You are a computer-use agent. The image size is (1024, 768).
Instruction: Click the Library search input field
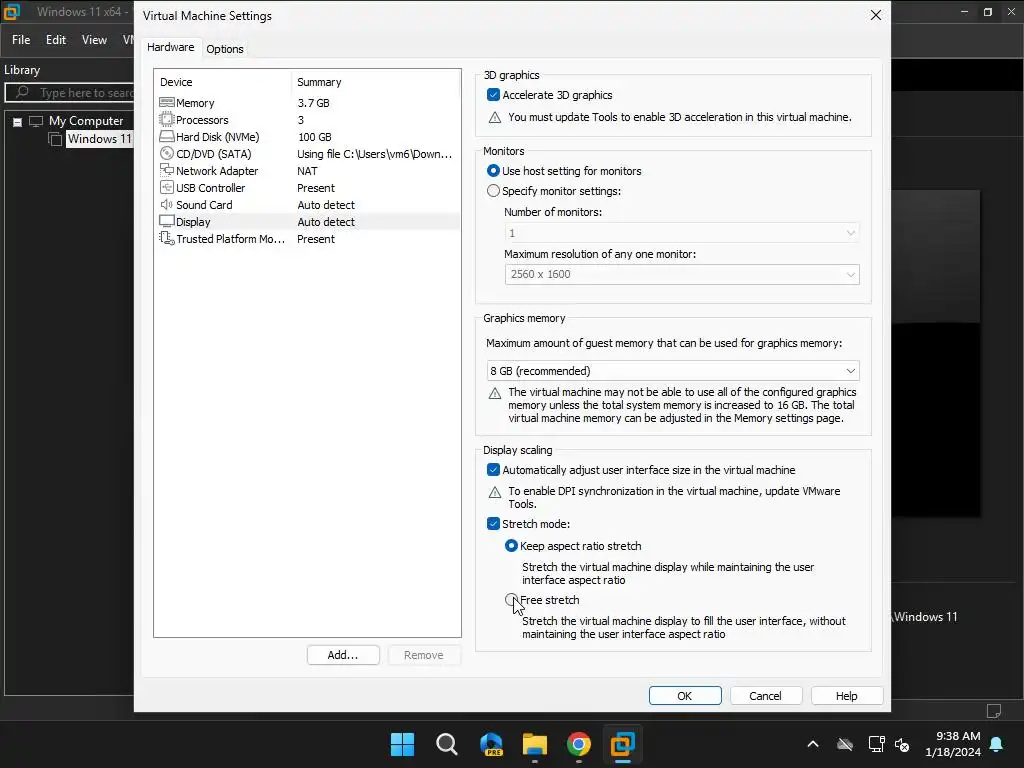(x=70, y=93)
